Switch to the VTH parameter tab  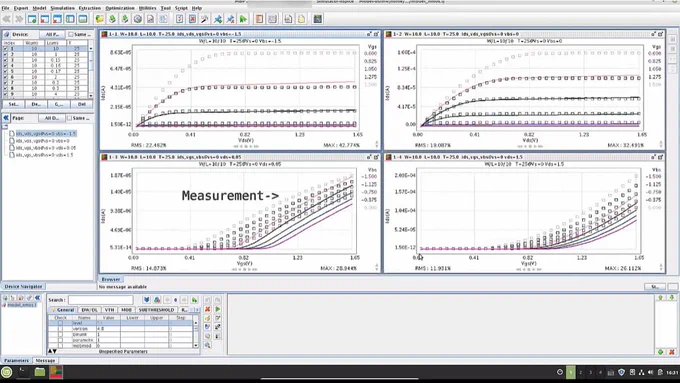click(109, 310)
